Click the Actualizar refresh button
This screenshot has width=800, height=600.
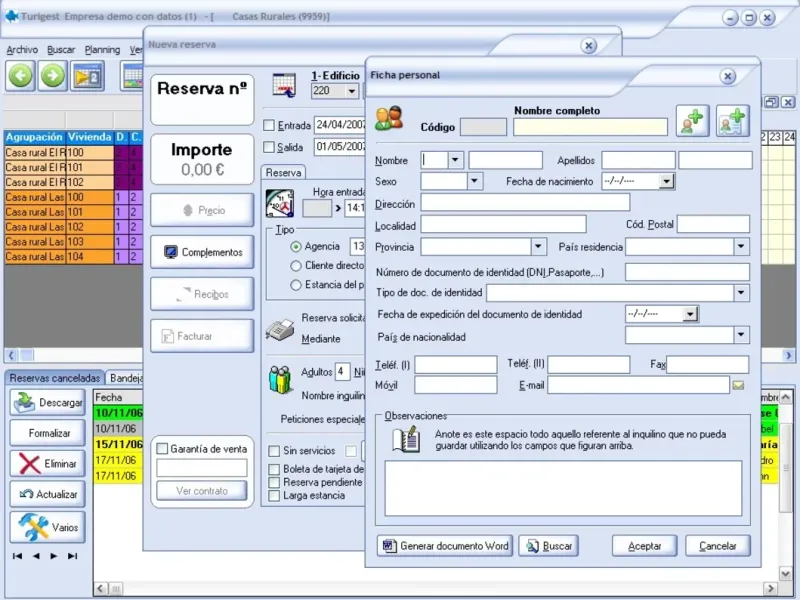click(47, 494)
